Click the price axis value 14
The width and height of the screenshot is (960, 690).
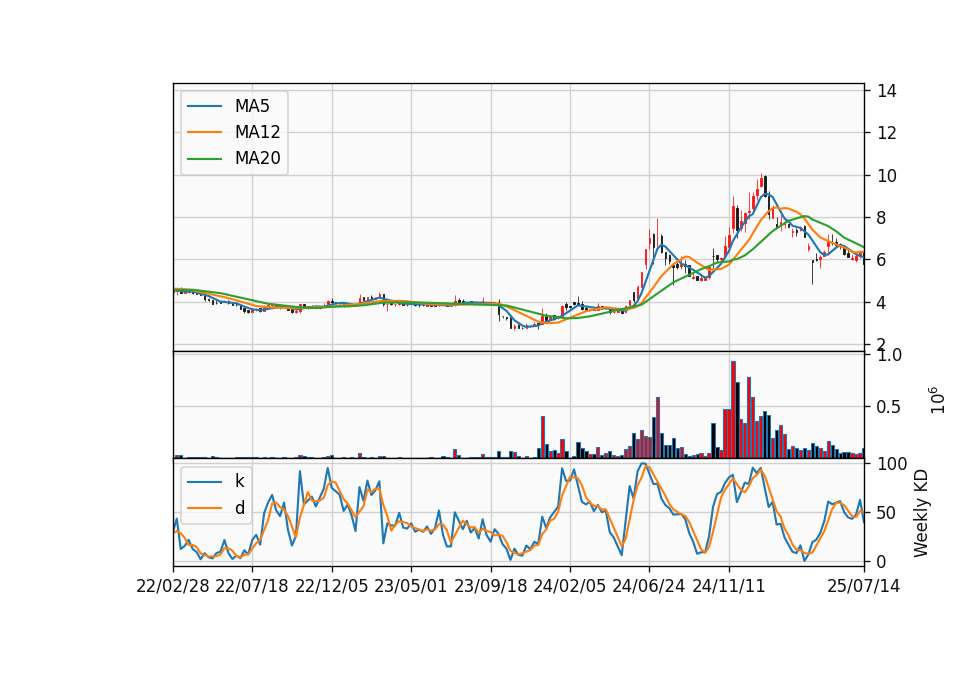pyautogui.click(x=887, y=91)
